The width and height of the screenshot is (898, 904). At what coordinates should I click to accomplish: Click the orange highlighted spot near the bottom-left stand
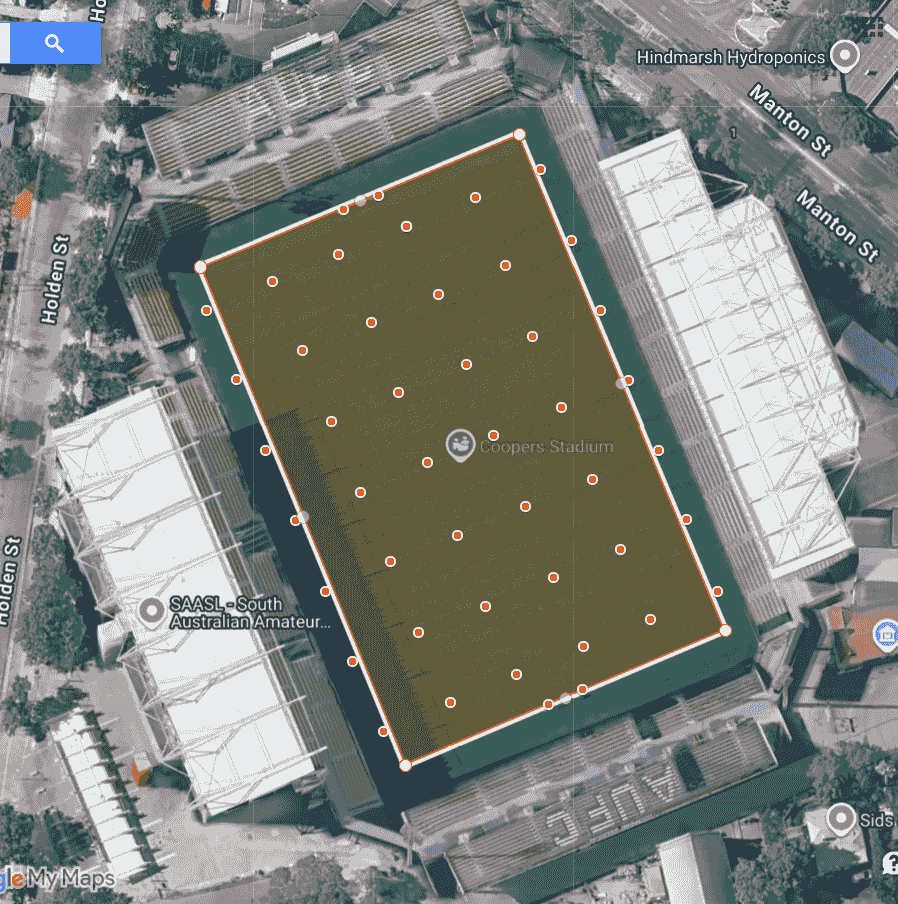click(140, 770)
